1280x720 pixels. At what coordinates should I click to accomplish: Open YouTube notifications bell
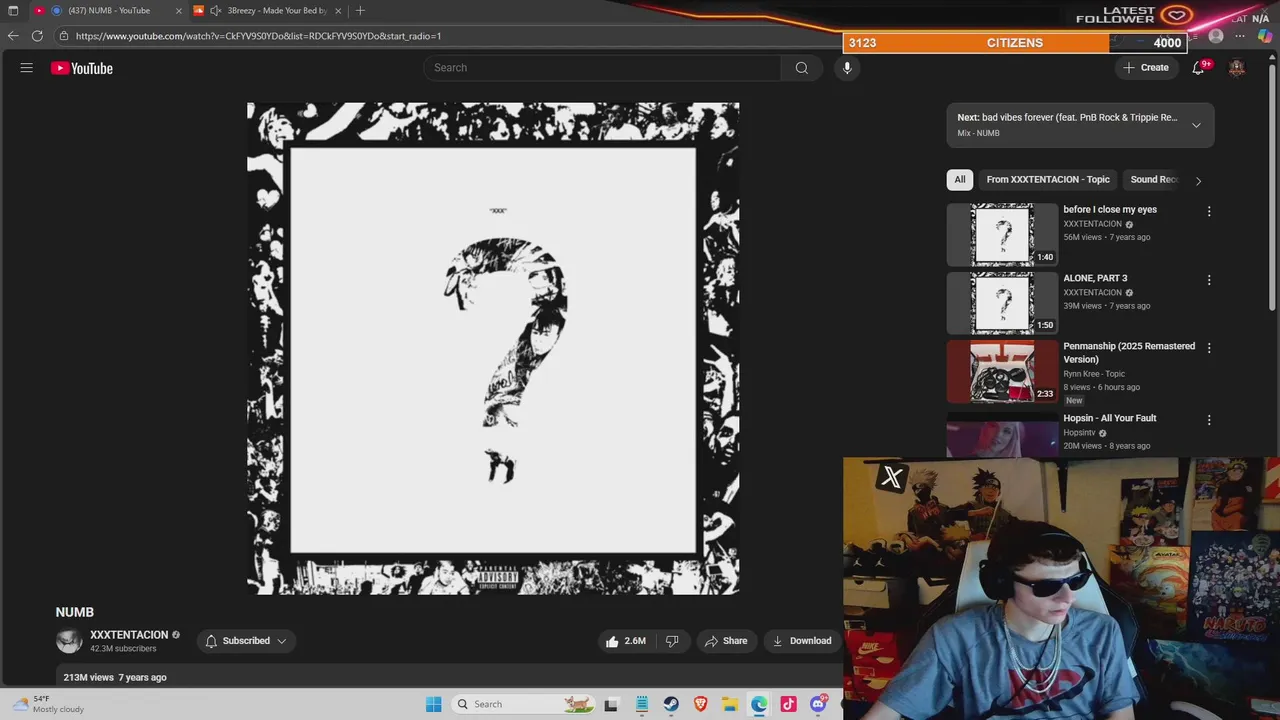[x=1198, y=68]
